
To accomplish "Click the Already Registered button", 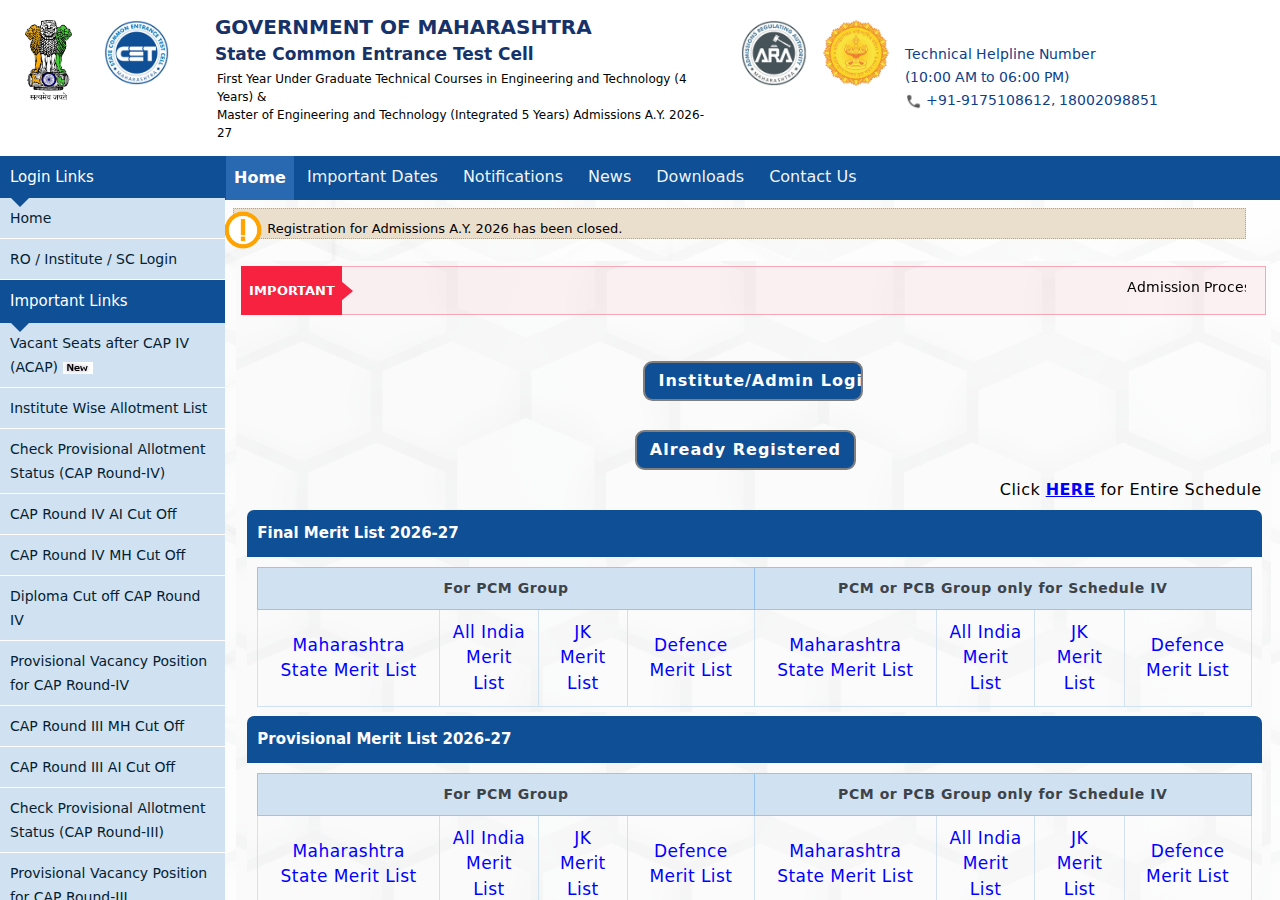I will [x=745, y=450].
